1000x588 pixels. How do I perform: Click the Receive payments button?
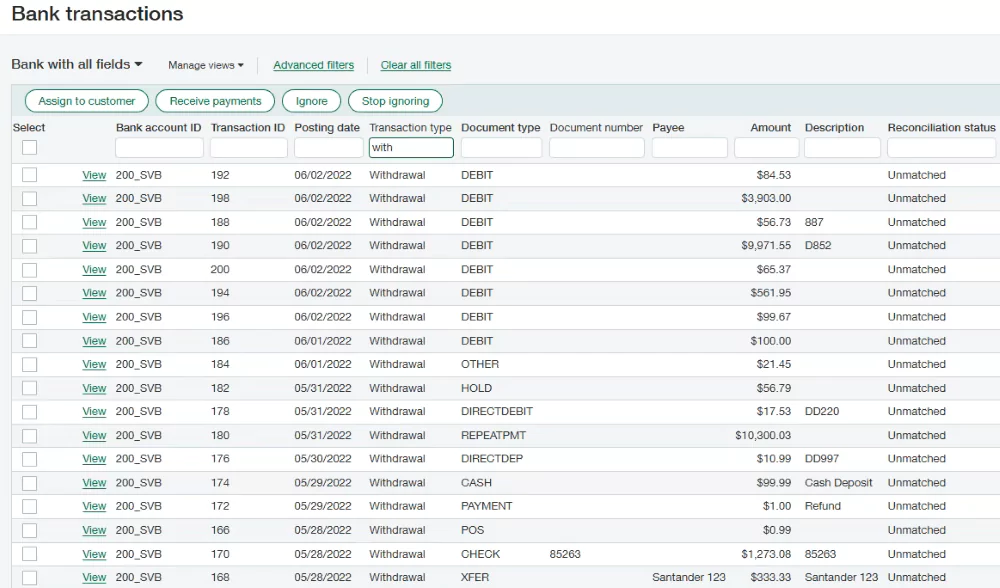point(215,101)
